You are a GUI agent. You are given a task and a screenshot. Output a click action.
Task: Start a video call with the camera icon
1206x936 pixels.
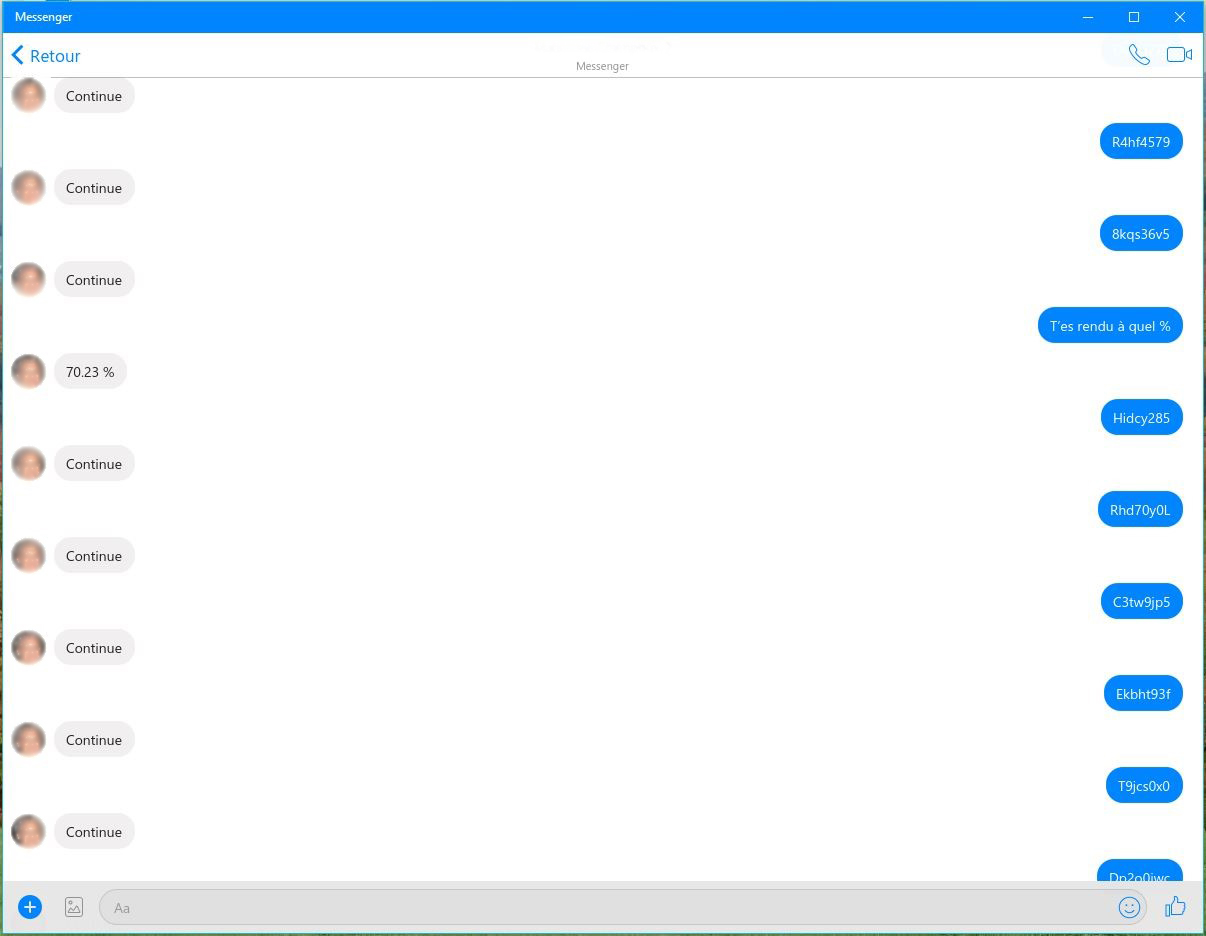click(1179, 55)
